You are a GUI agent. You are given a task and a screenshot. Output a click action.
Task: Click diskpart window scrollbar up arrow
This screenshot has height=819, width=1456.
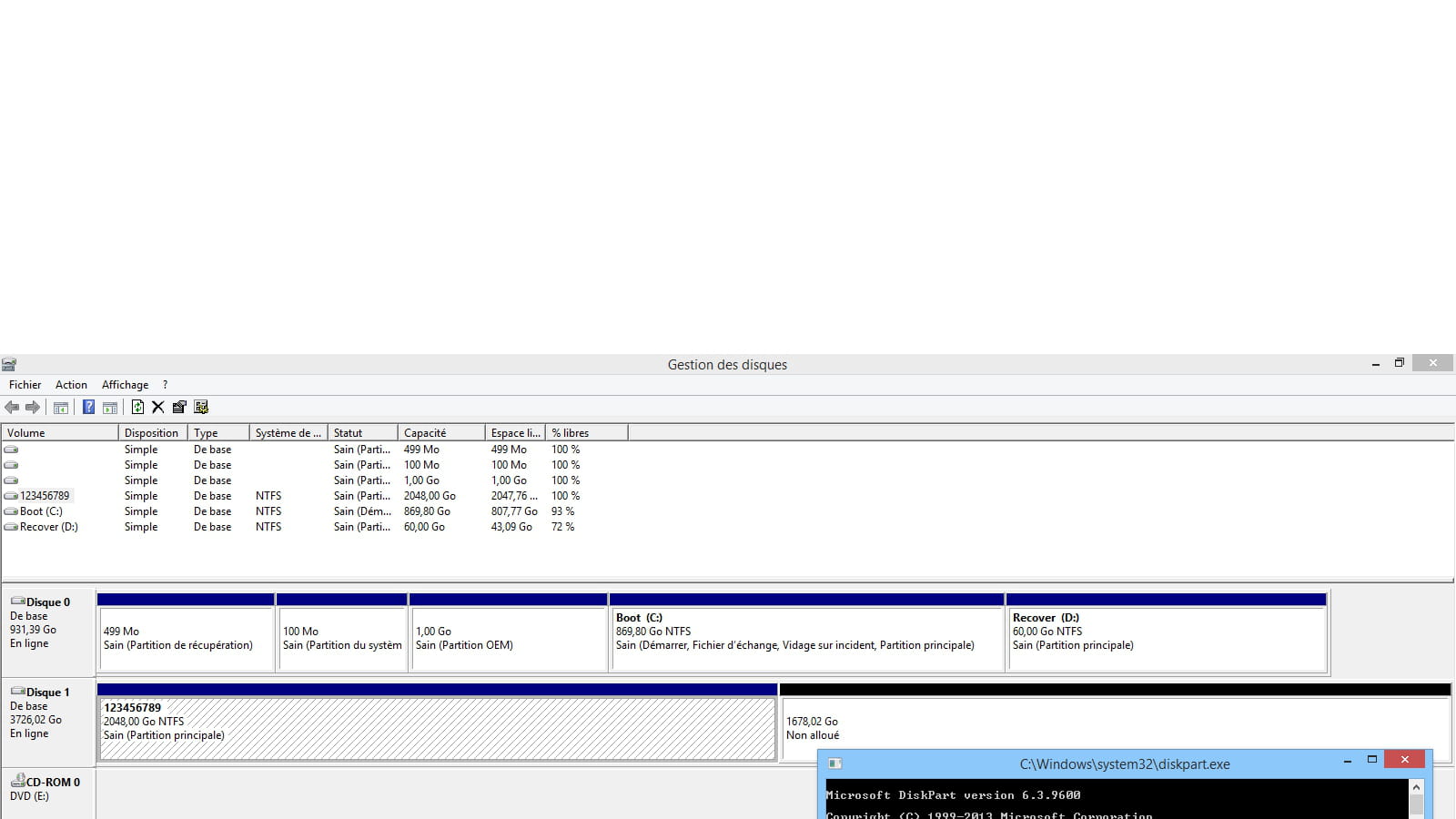(x=1416, y=787)
